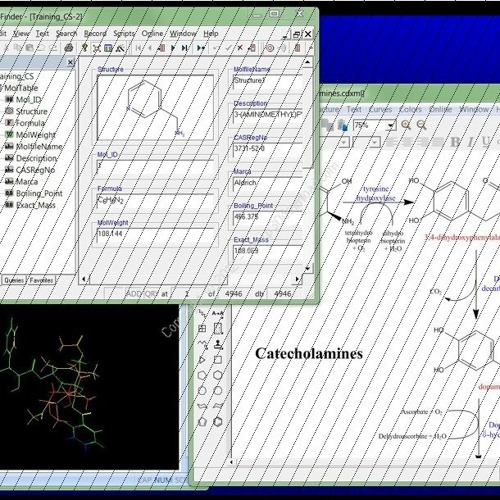Click the Structure box with pyridine molecule

pyautogui.click(x=155, y=108)
